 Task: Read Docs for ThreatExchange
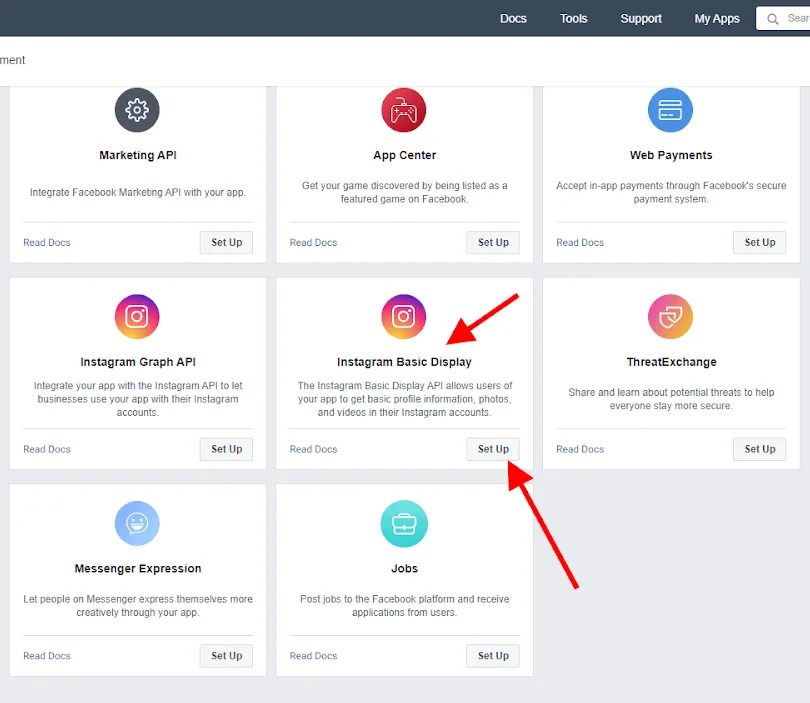point(580,449)
